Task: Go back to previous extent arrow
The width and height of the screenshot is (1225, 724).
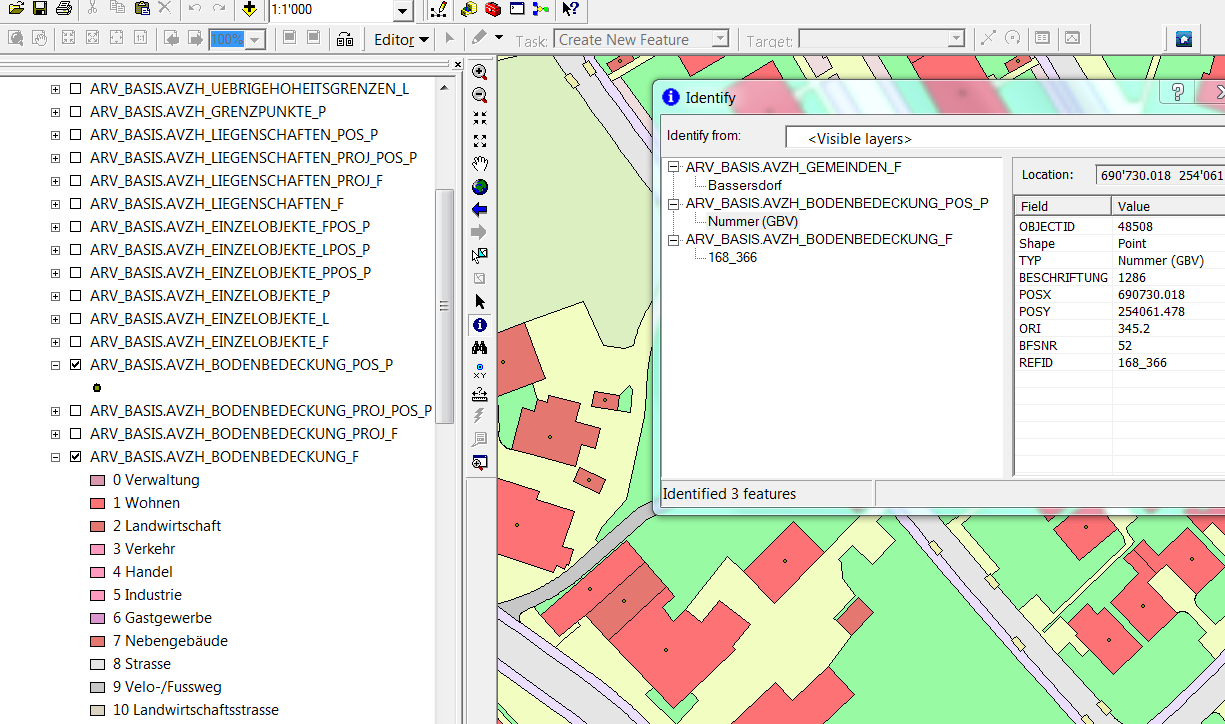Action: 480,210
